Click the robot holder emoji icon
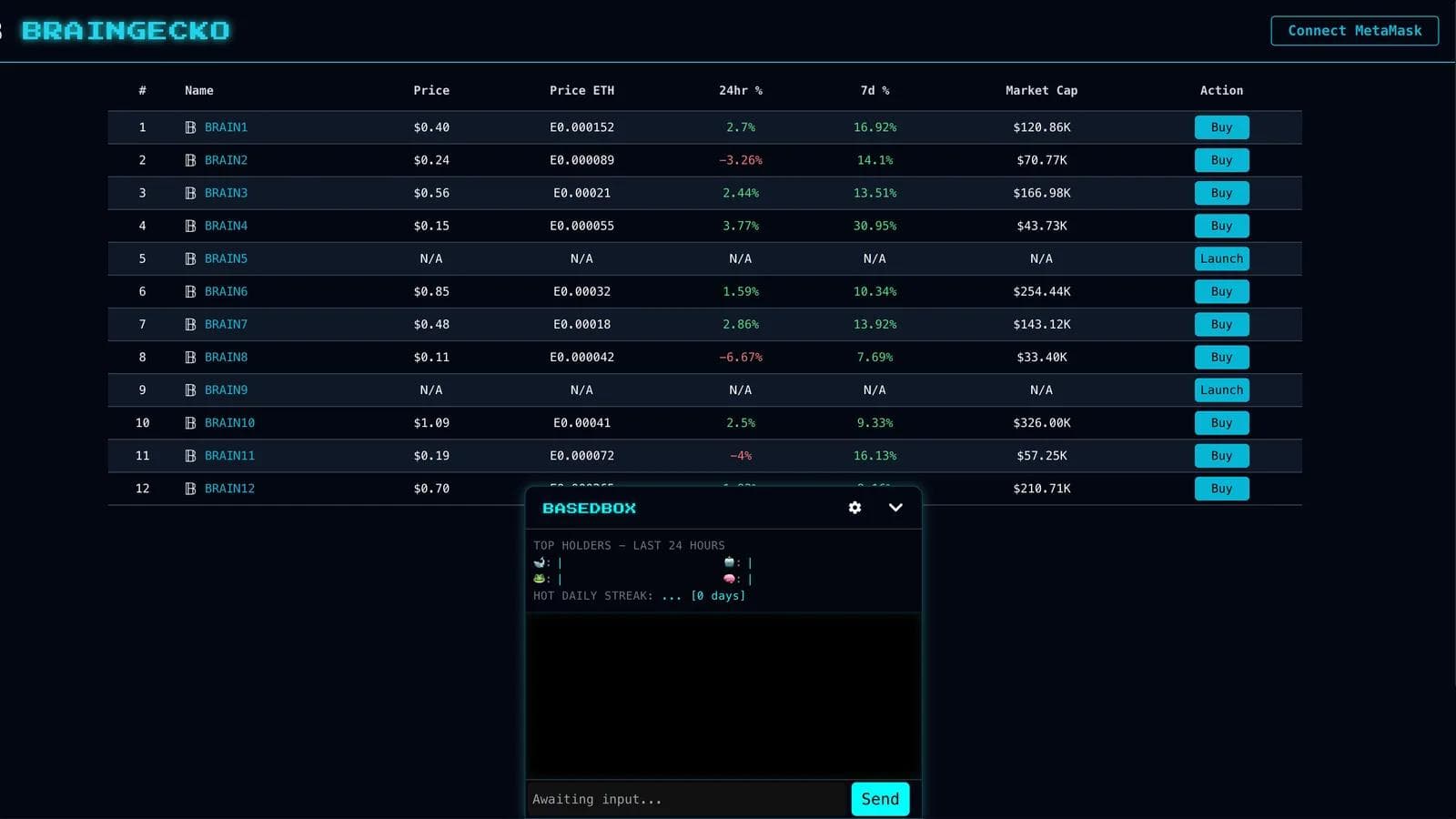The height and width of the screenshot is (819, 1456). pyautogui.click(x=729, y=562)
